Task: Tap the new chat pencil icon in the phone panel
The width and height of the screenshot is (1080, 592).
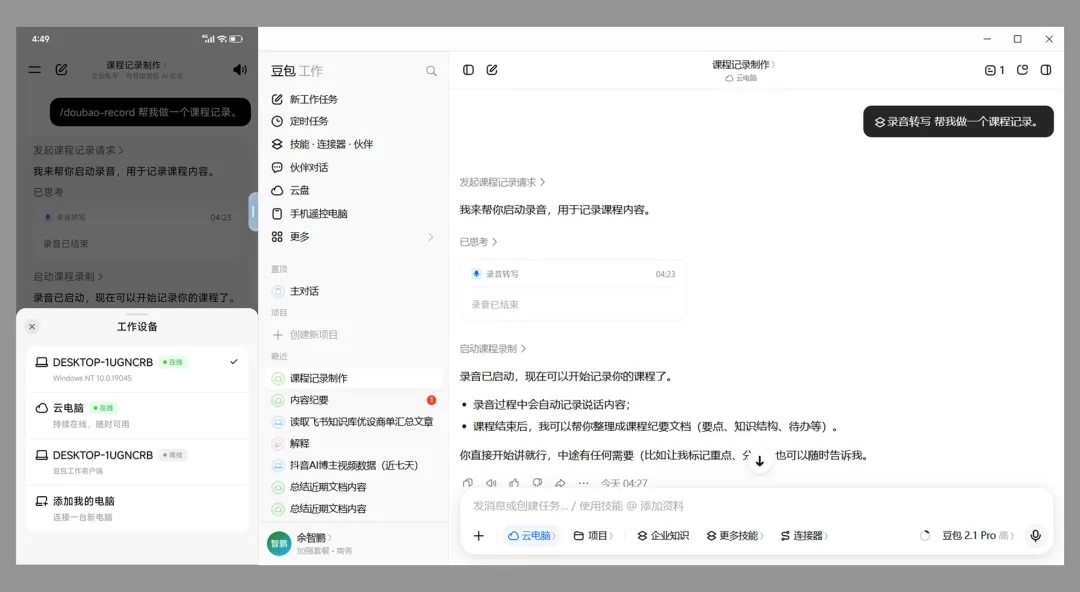Action: (61, 70)
